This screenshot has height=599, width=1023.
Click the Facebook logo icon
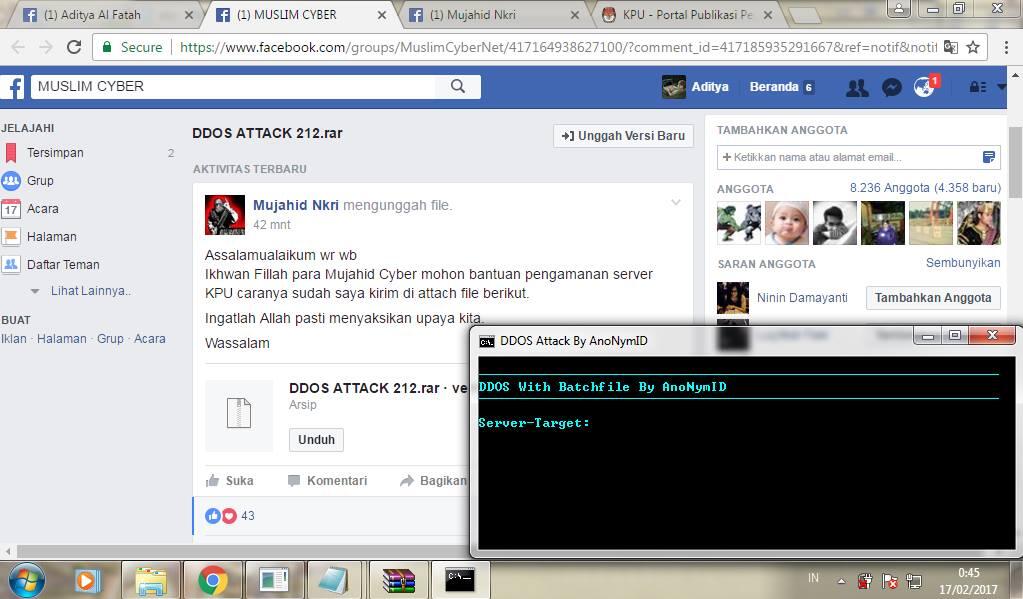click(x=12, y=87)
